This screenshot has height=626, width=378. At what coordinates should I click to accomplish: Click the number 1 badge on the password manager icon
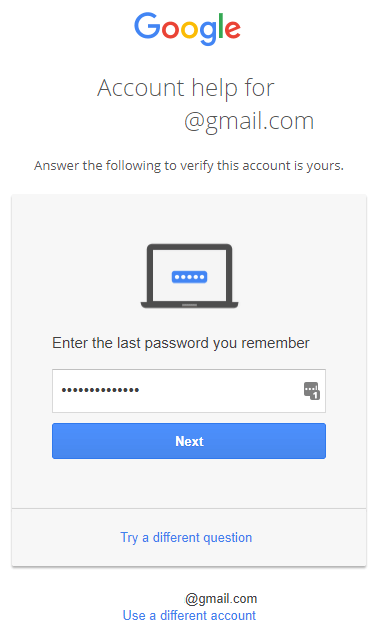tap(316, 396)
